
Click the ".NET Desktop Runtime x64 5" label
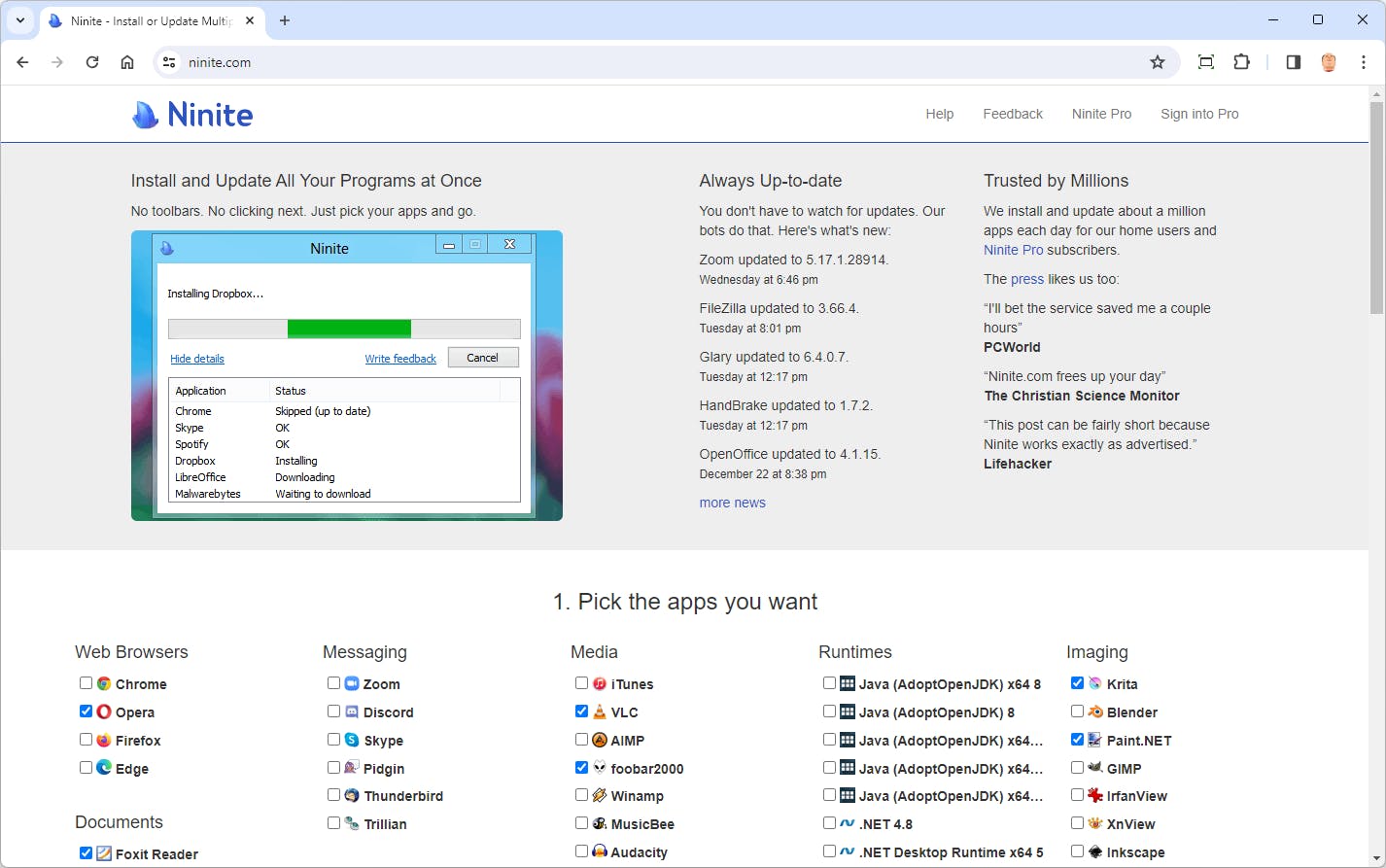click(952, 852)
